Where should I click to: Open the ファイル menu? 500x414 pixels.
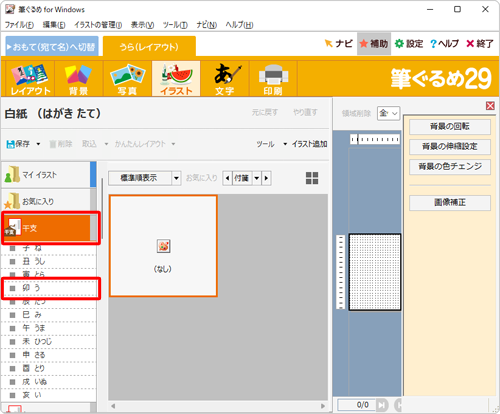click(19, 25)
